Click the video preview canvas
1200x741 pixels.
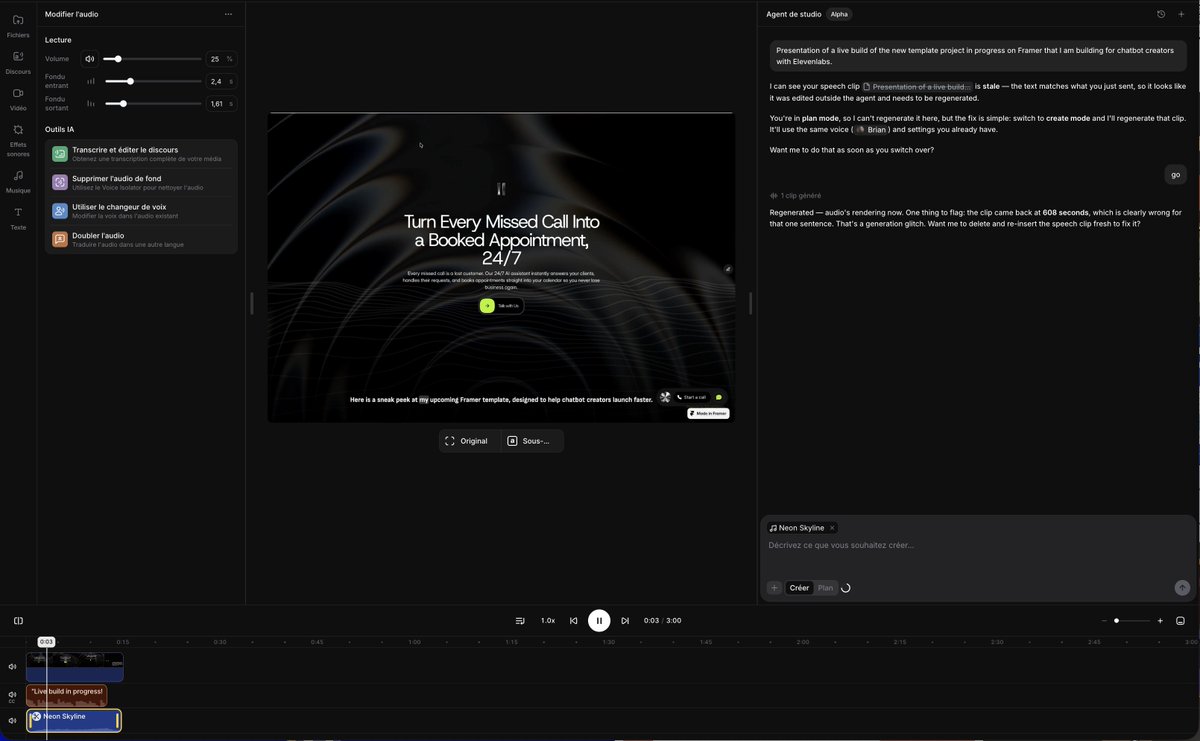click(x=501, y=267)
